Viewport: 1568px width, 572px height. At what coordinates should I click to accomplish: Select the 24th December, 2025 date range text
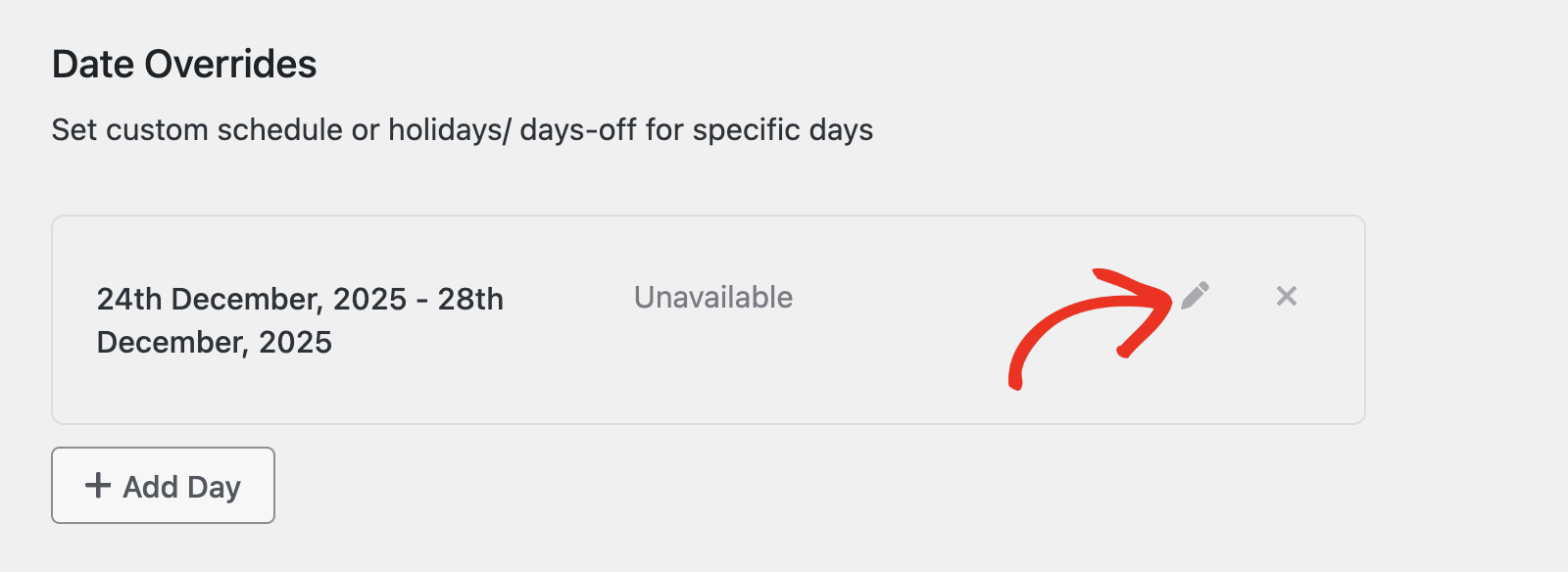point(299,320)
